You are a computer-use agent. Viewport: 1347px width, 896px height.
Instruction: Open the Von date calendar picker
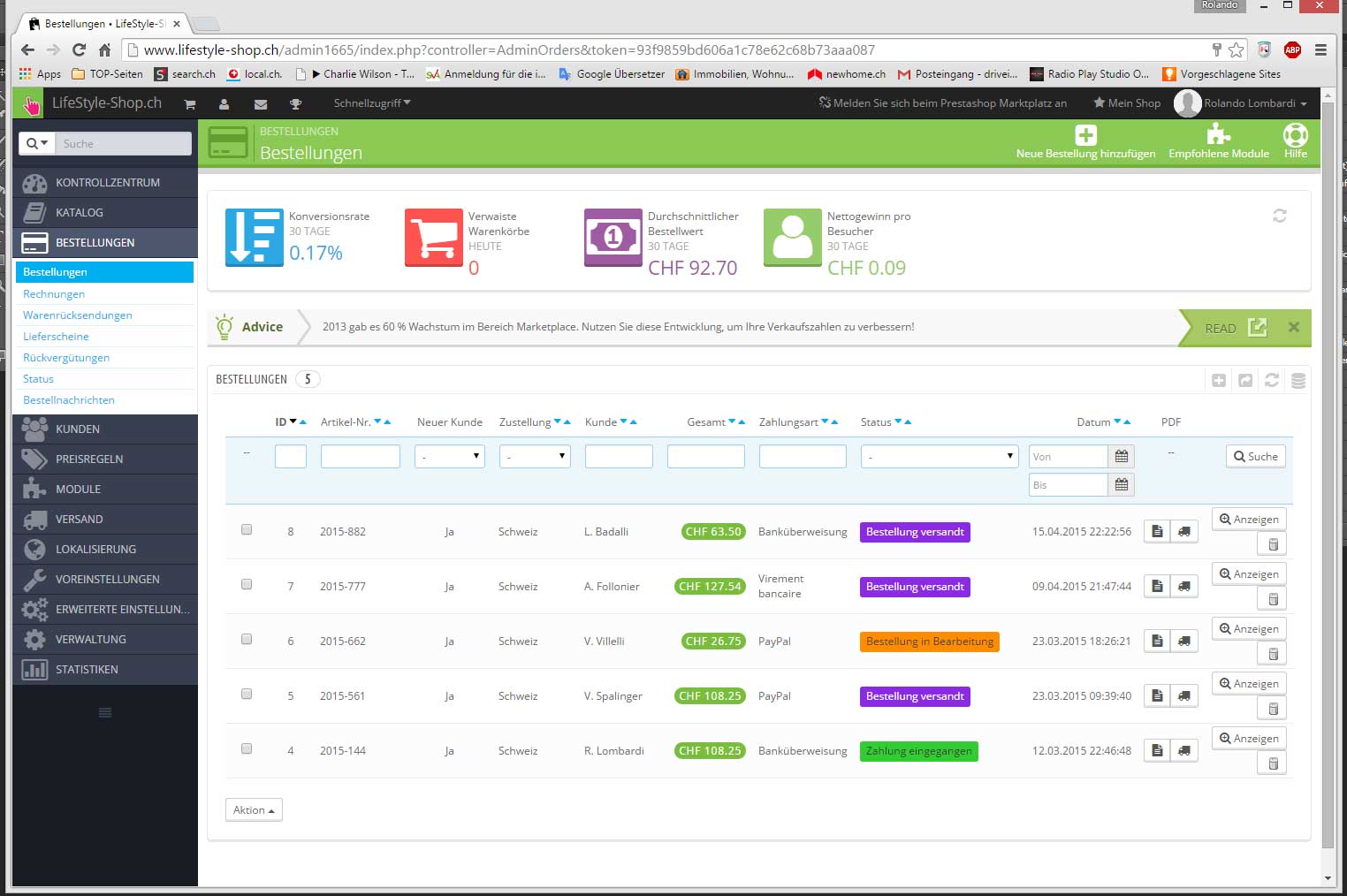(x=1122, y=456)
